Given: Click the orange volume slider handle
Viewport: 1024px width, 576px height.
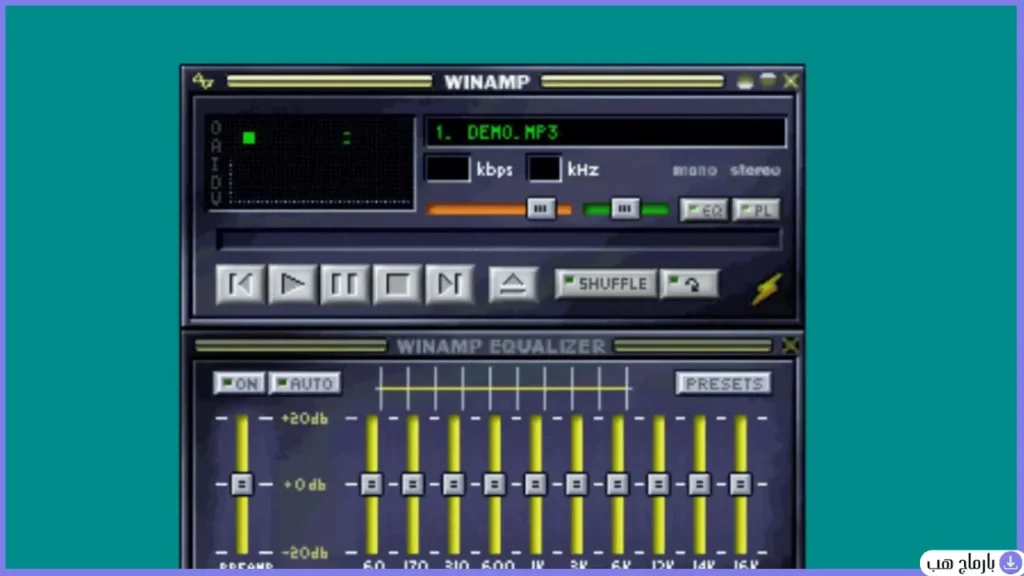Looking at the screenshot, I should click(541, 208).
